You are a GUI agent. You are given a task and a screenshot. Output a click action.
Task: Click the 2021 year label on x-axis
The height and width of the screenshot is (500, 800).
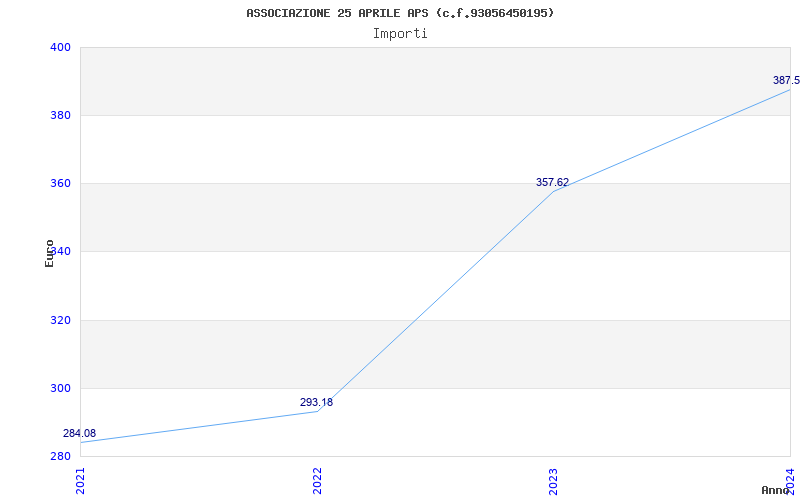[x=81, y=480]
